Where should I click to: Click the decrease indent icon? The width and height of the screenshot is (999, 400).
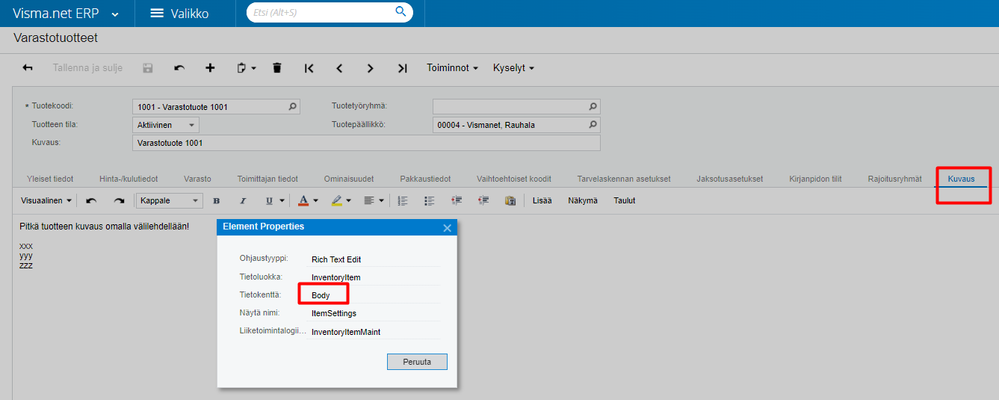pos(456,201)
